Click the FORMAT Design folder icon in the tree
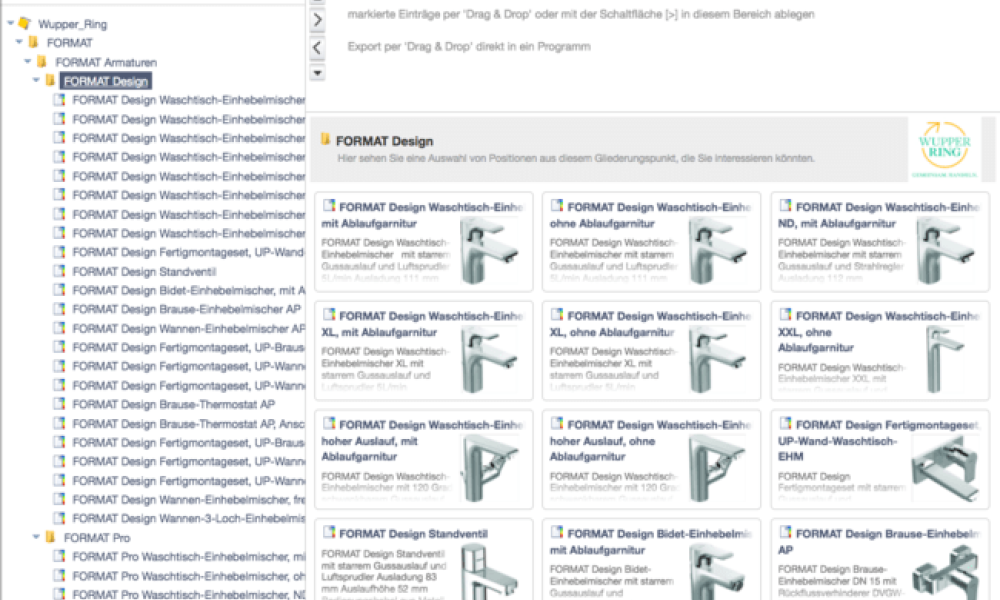The image size is (1000, 600). click(50, 80)
